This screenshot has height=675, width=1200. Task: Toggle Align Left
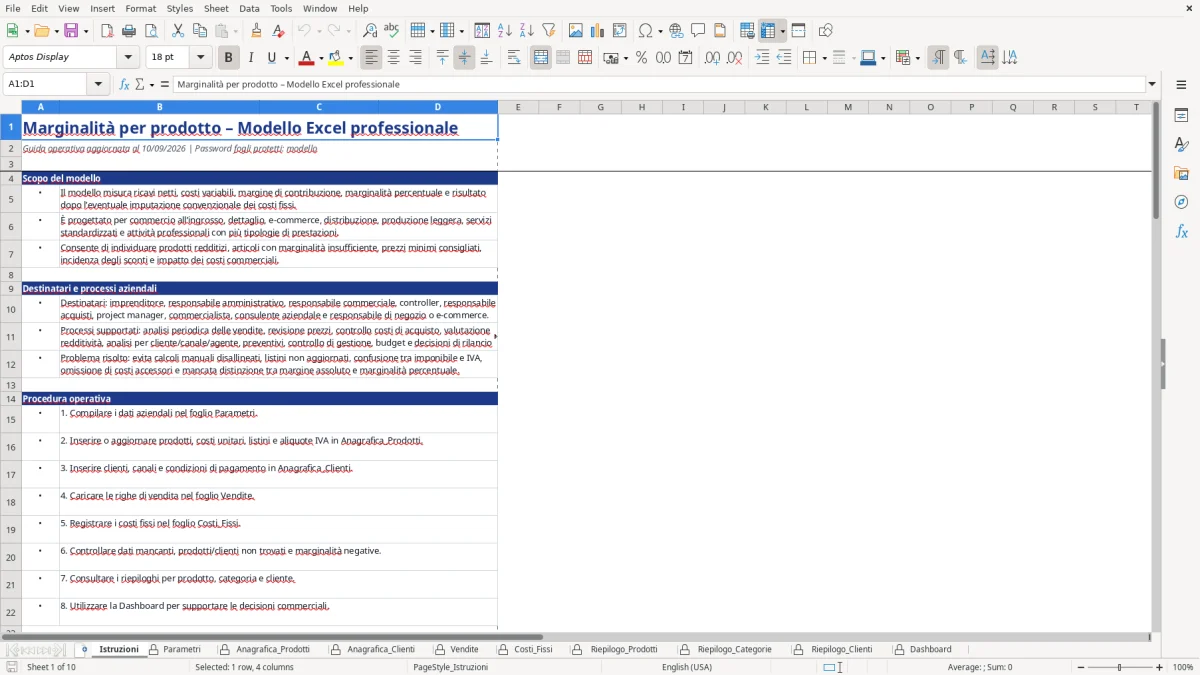coord(371,58)
